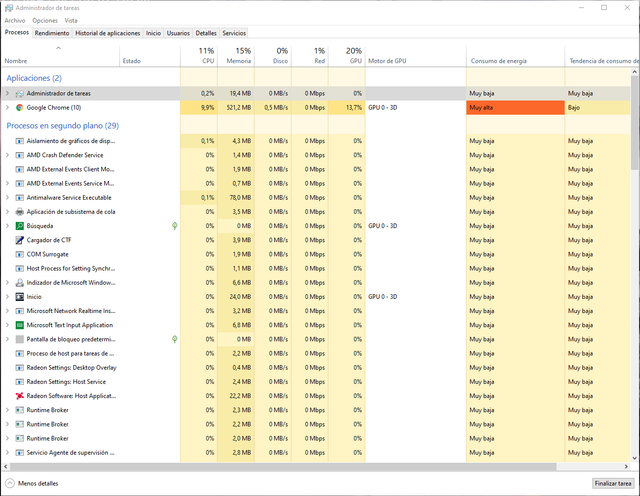Open the Detalles tab
This screenshot has height=496, width=640.
206,33
